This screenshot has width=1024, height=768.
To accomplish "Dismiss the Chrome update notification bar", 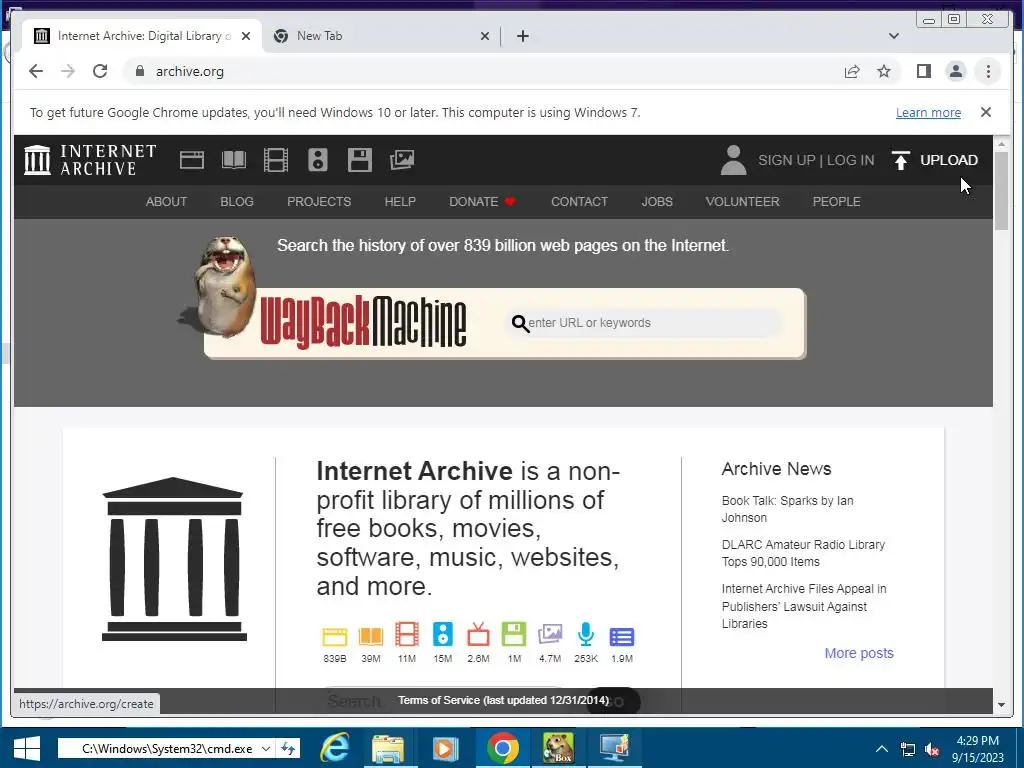I will pyautogui.click(x=986, y=112).
